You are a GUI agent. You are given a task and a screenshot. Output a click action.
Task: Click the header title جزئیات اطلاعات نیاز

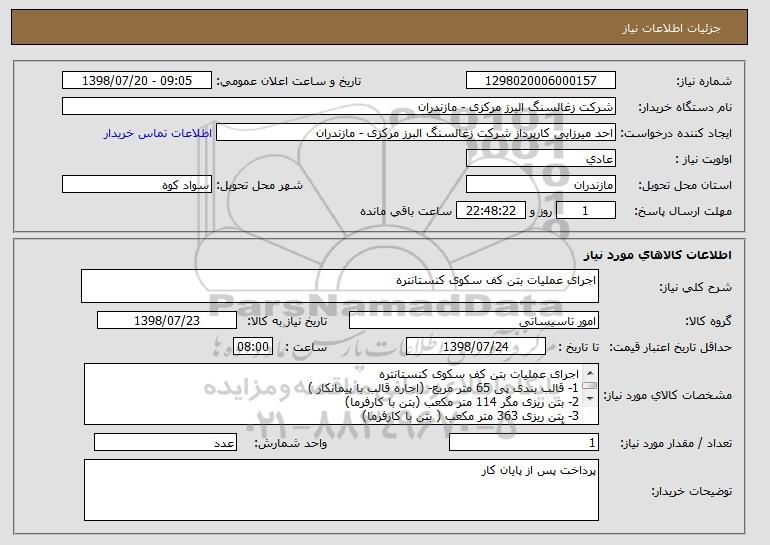click(671, 28)
